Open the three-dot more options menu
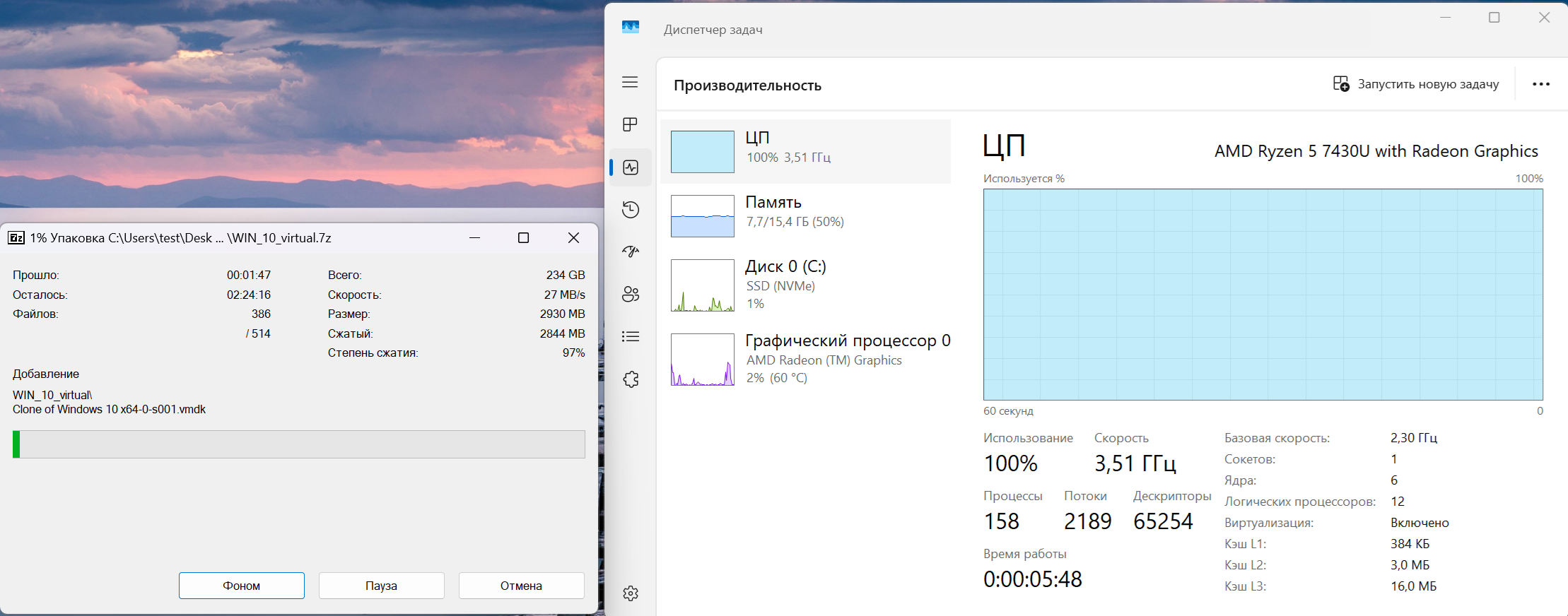The image size is (1568, 616). point(1541,84)
